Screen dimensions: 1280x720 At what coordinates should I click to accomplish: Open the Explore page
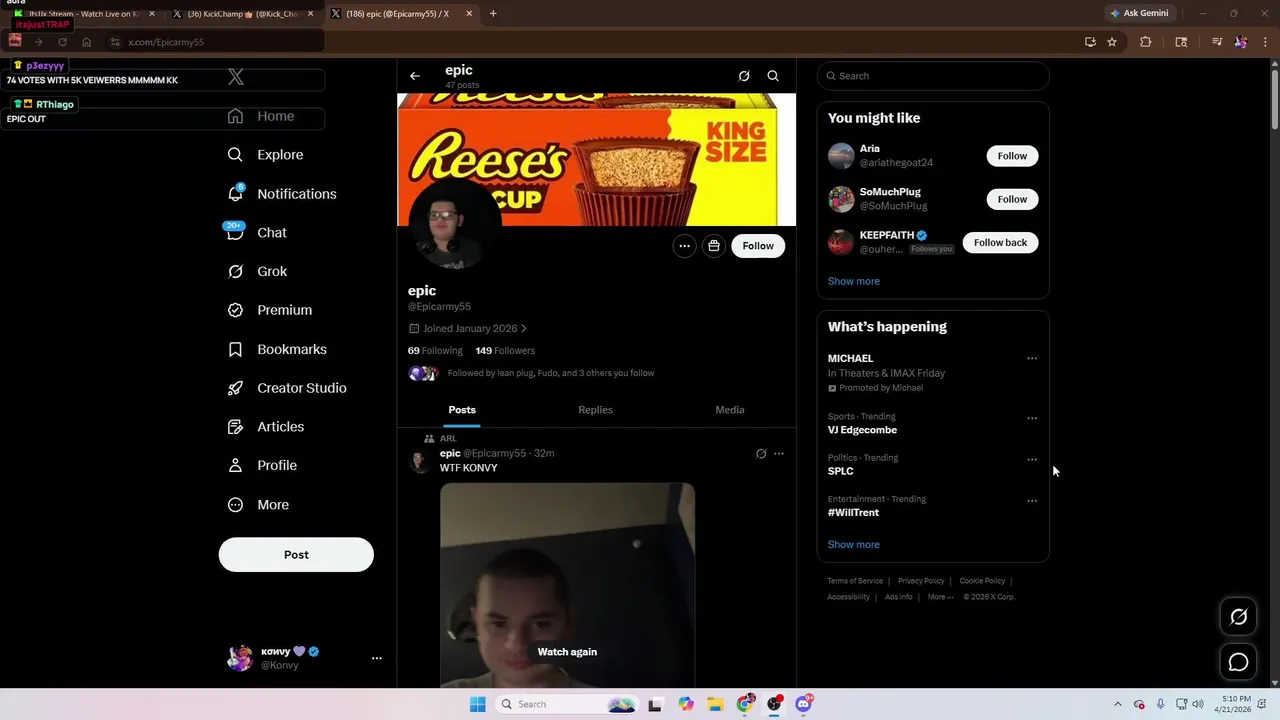coord(265,155)
